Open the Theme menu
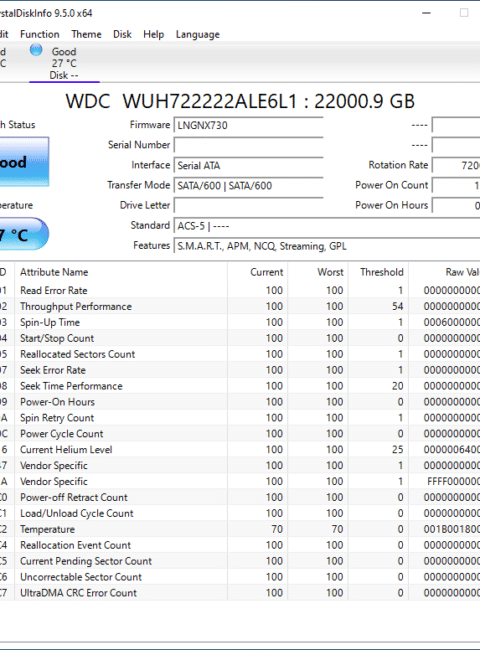The image size is (480, 650). click(x=86, y=34)
